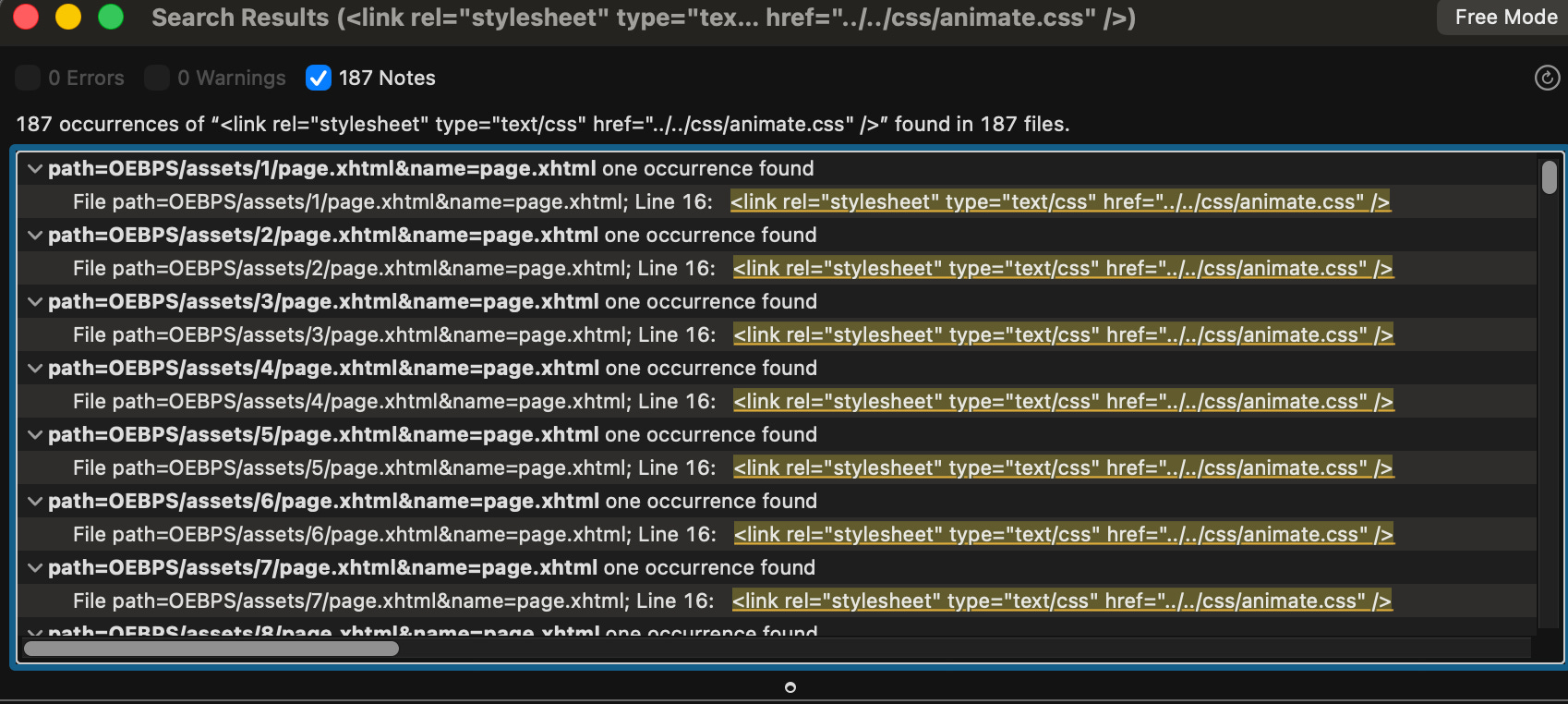This screenshot has width=1568, height=704.
Task: Open highlighted match in assets/4 Line 16
Action: [1064, 401]
